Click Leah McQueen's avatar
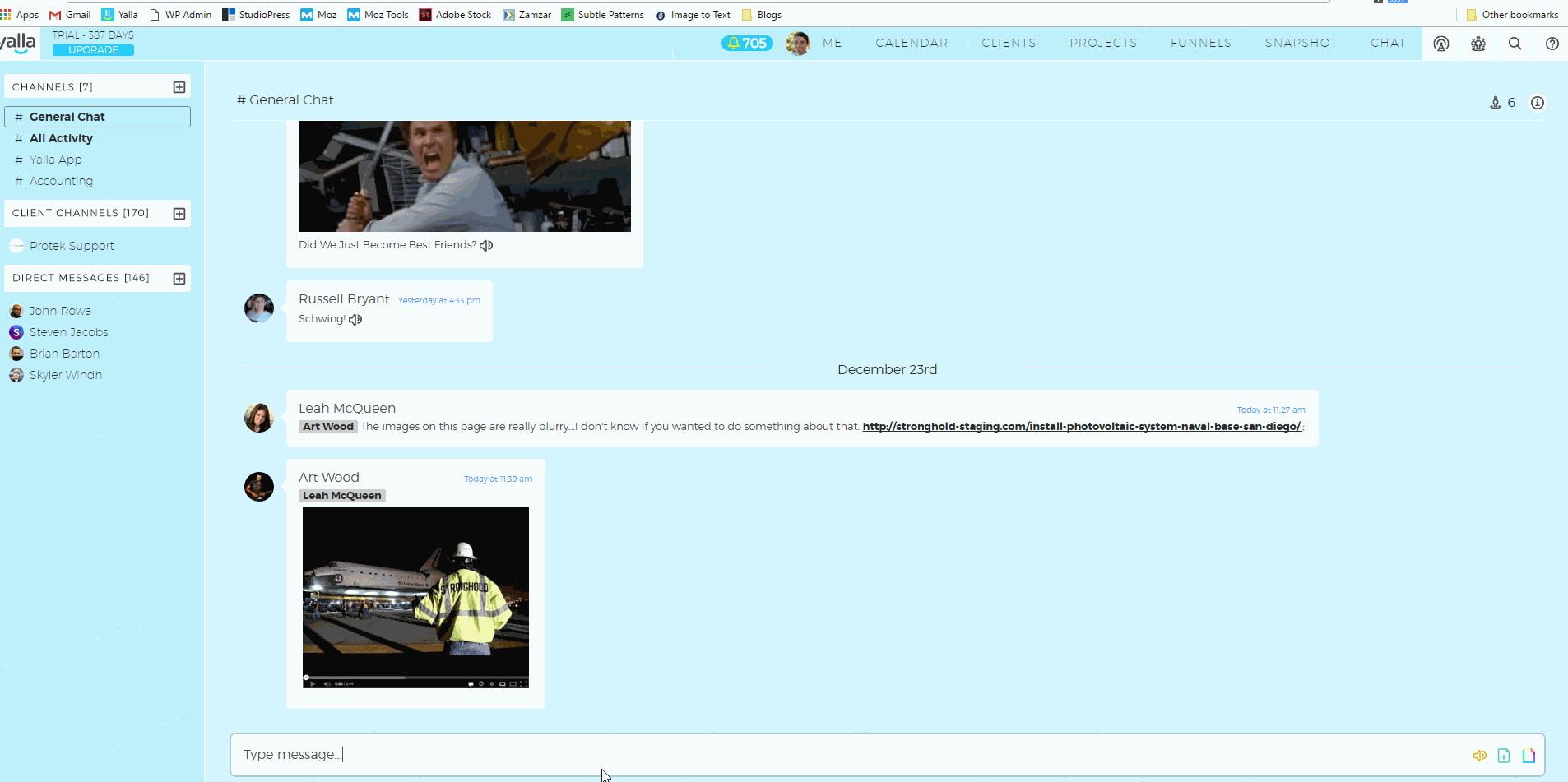 [259, 418]
